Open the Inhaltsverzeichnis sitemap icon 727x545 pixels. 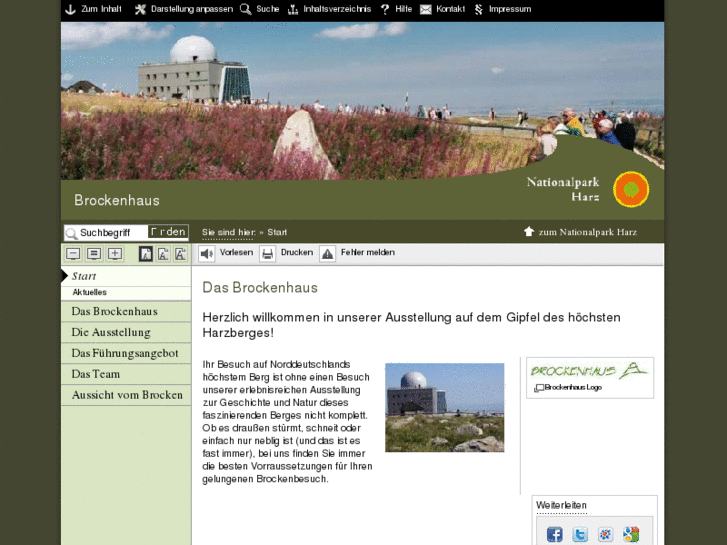click(x=293, y=9)
